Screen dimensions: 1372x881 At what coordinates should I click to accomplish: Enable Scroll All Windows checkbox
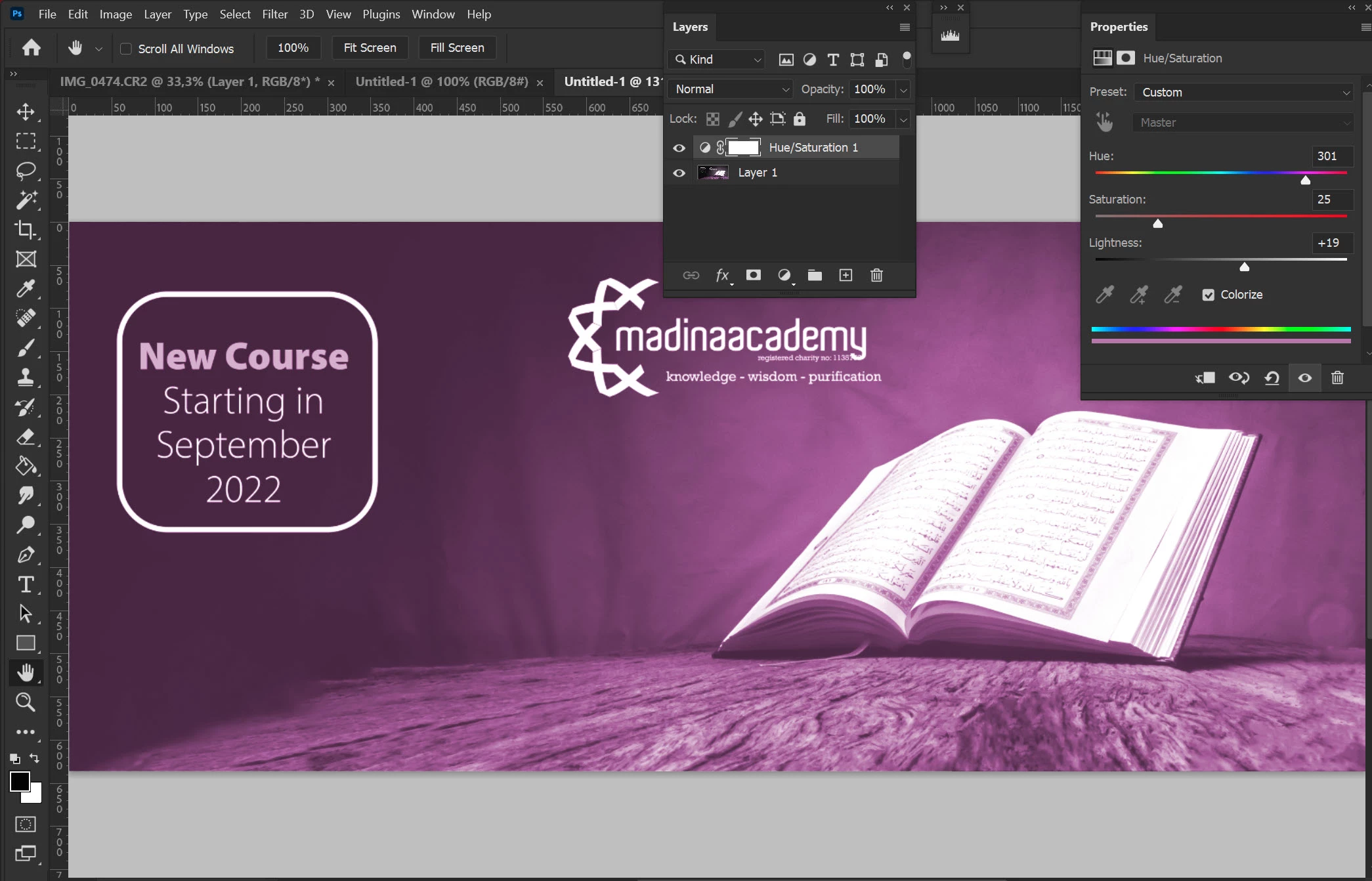(126, 49)
